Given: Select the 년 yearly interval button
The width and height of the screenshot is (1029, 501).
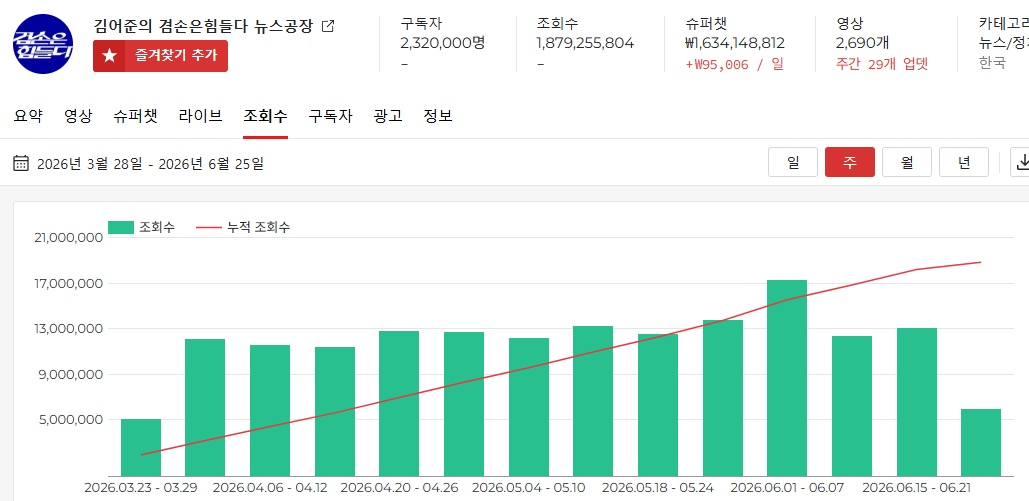Looking at the screenshot, I should coord(963,162).
